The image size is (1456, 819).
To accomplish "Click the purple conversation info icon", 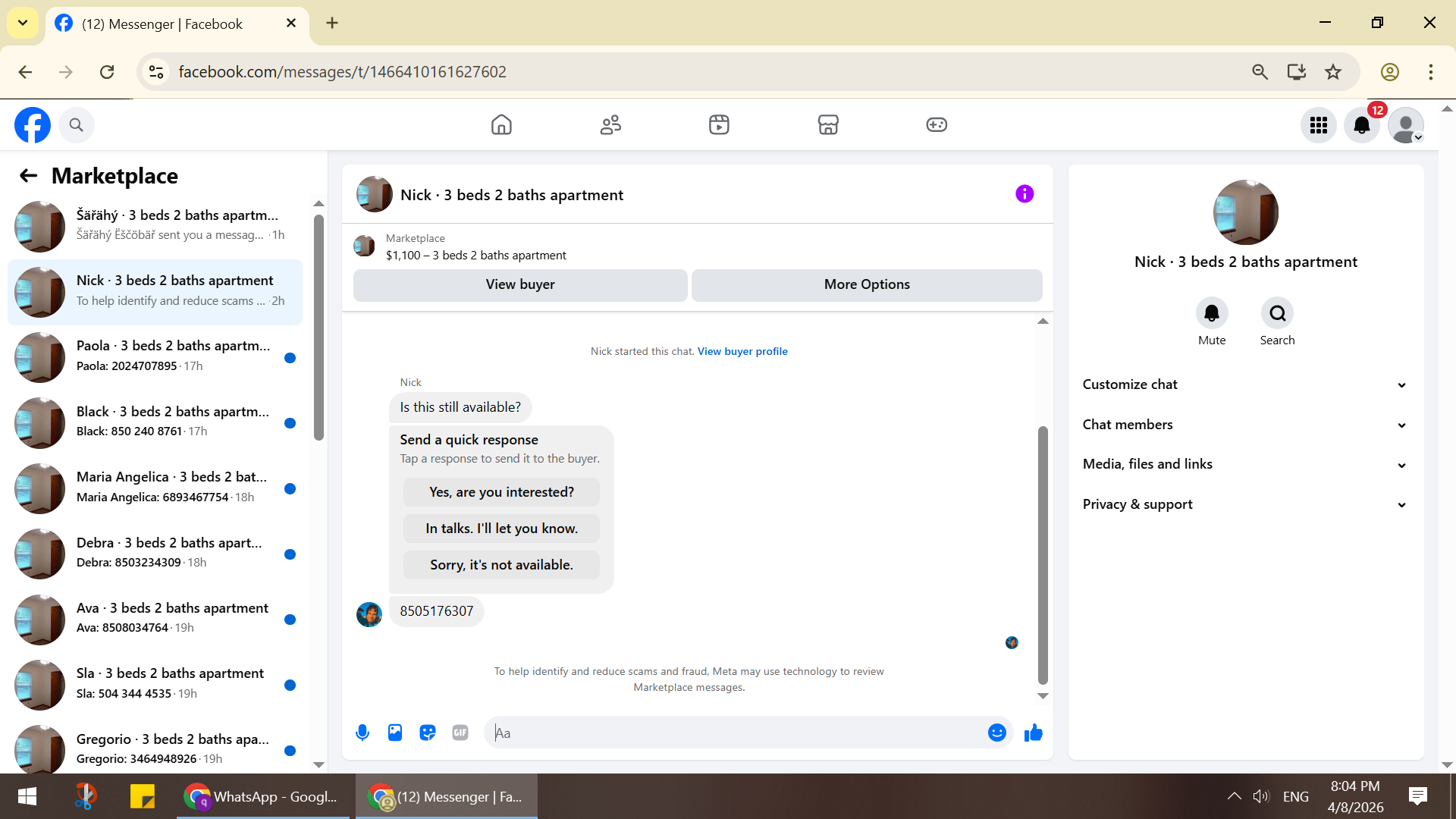I will click(x=1025, y=194).
